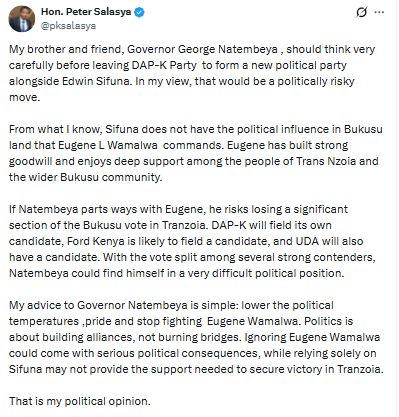Viewport: 399px width, 417px height.
Task: Click the paragraph beginning "My advice to Governor"
Action: tap(196, 337)
